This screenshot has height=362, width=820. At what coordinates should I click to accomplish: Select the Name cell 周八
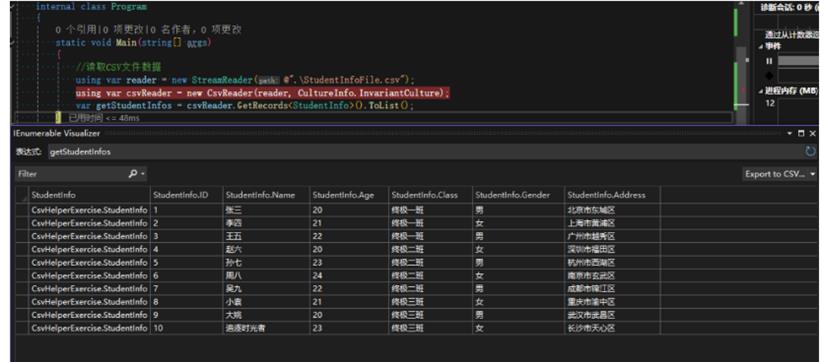266,276
